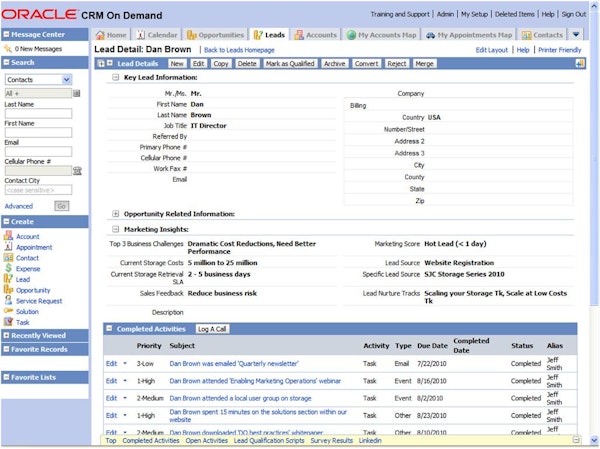Image resolution: width=600 pixels, height=449 pixels.
Task: Click the Home tab house icon
Action: pyautogui.click(x=100, y=35)
